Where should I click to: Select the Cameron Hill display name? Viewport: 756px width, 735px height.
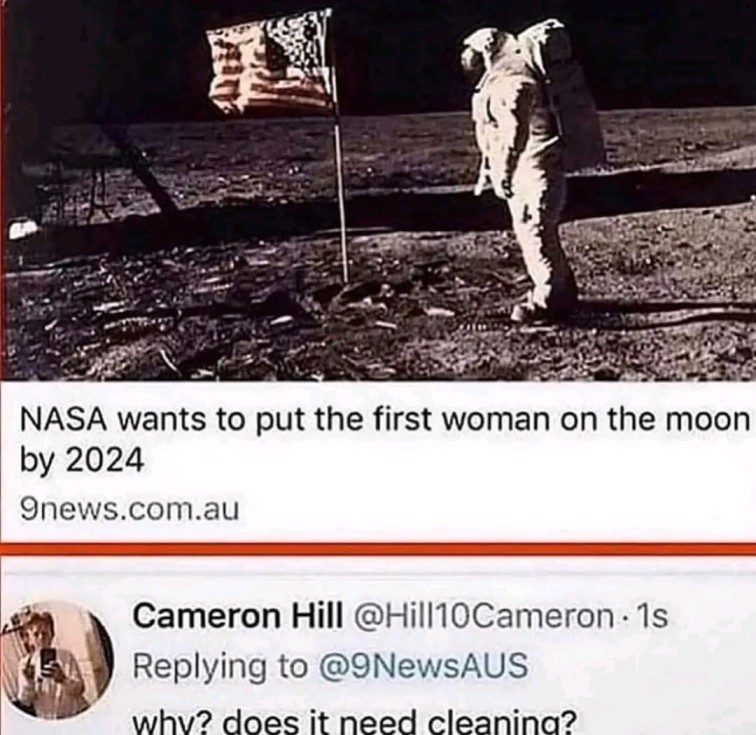(x=239, y=616)
